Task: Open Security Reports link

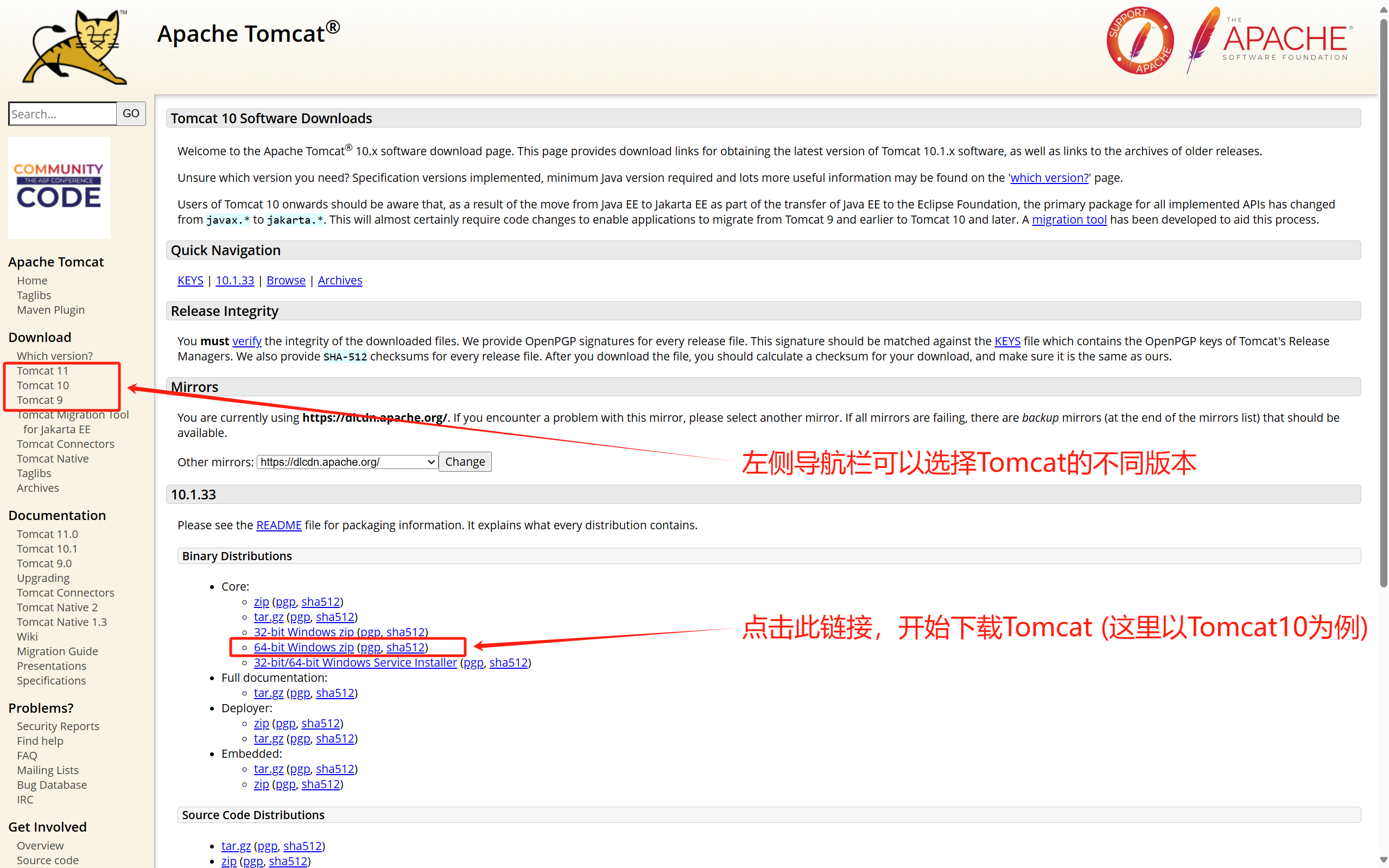Action: tap(58, 726)
